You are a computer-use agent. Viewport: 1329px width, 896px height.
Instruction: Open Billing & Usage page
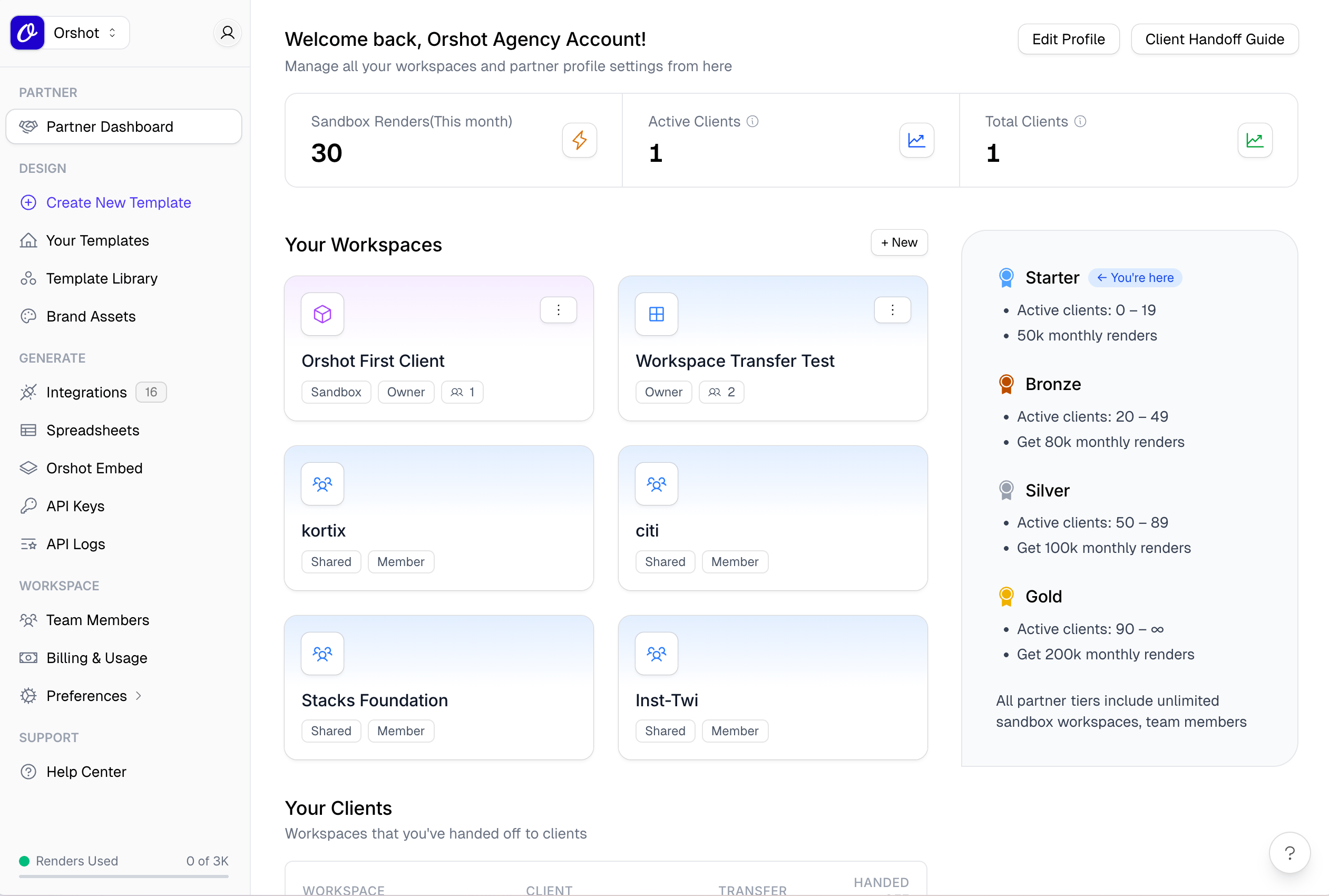[x=96, y=658]
